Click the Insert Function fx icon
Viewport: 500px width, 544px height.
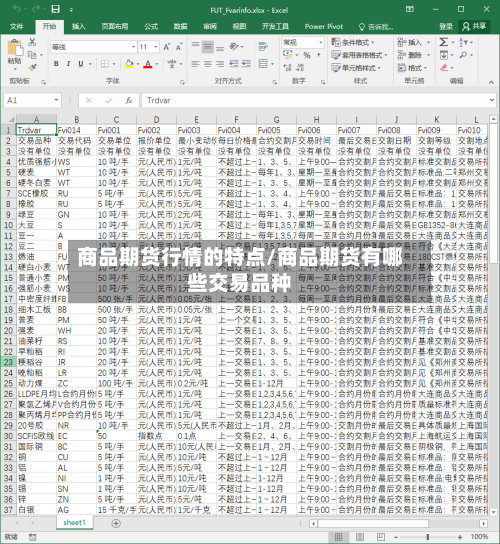[129, 101]
